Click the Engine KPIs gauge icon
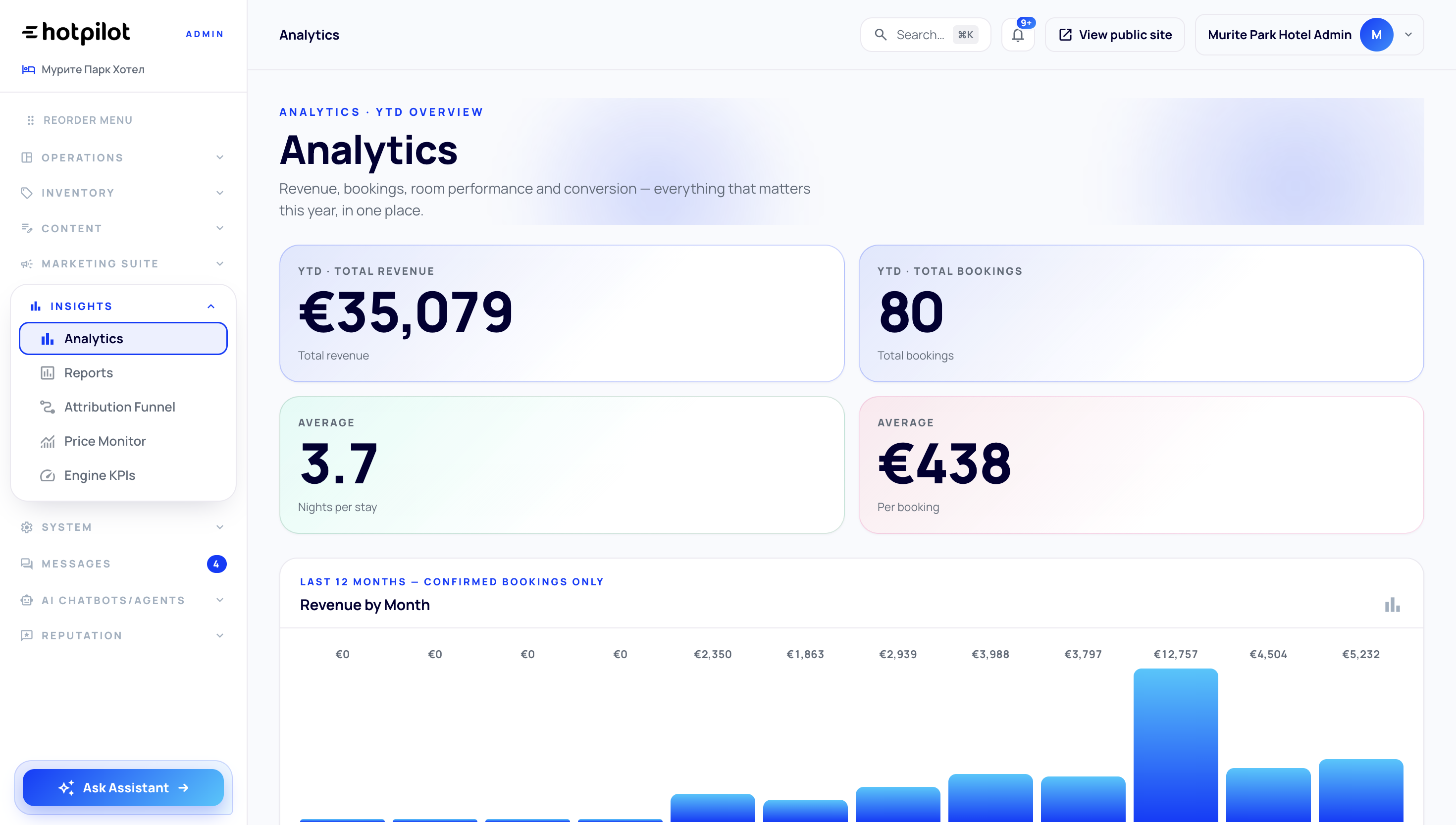The height and width of the screenshot is (825, 1456). [48, 475]
